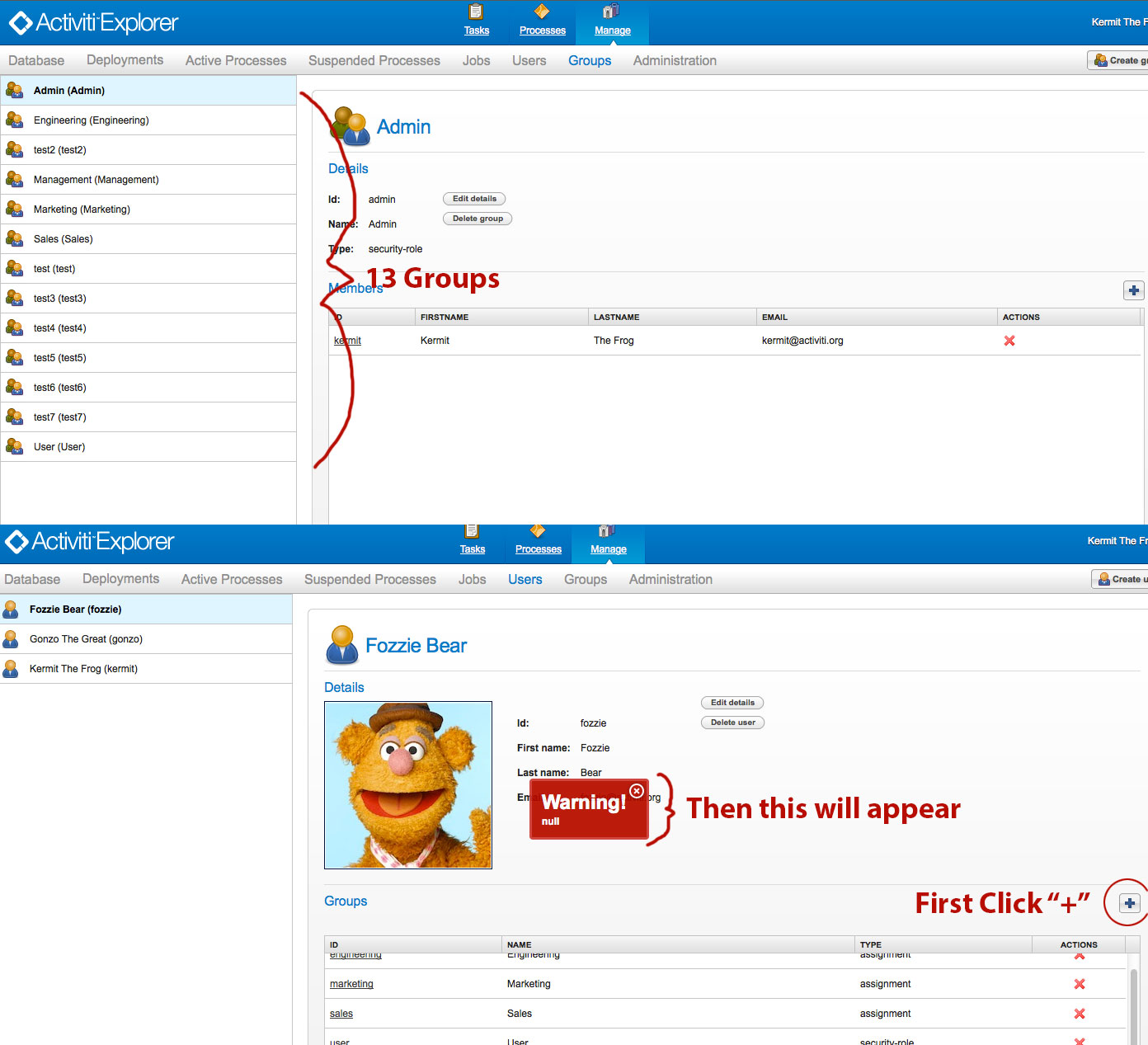The height and width of the screenshot is (1045, 1148).
Task: Click the group icon of the test3 row
Action: (14, 299)
